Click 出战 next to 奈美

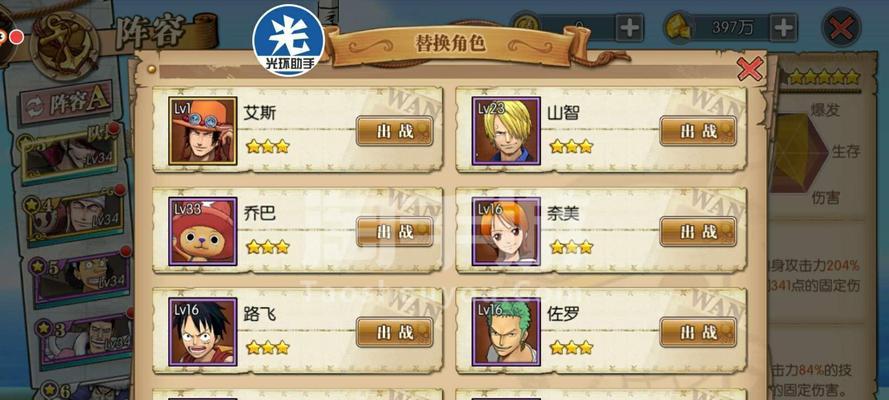coord(698,231)
